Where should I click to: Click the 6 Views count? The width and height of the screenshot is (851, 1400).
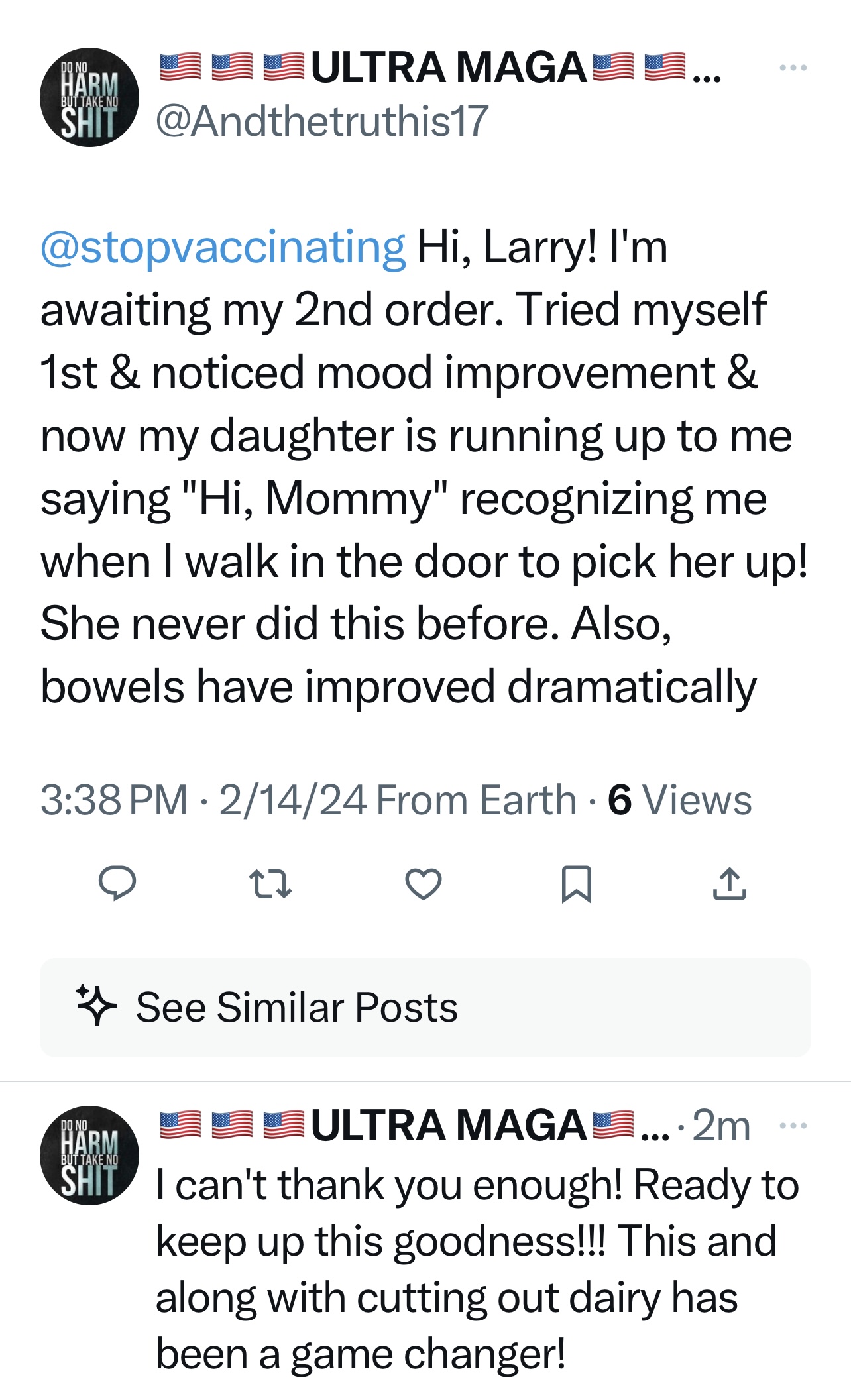[x=679, y=800]
